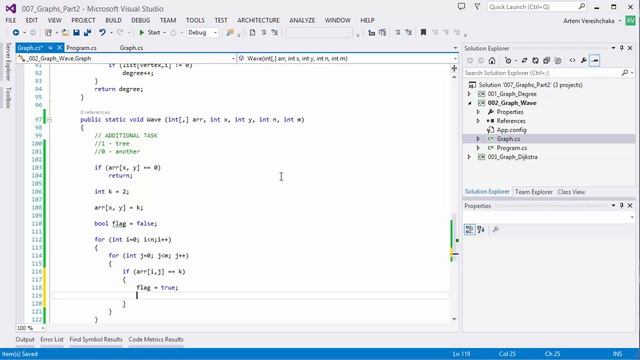This screenshot has height=360, width=640.
Task: Save the current file with the disk icon
Action: pyautogui.click(x=76, y=33)
